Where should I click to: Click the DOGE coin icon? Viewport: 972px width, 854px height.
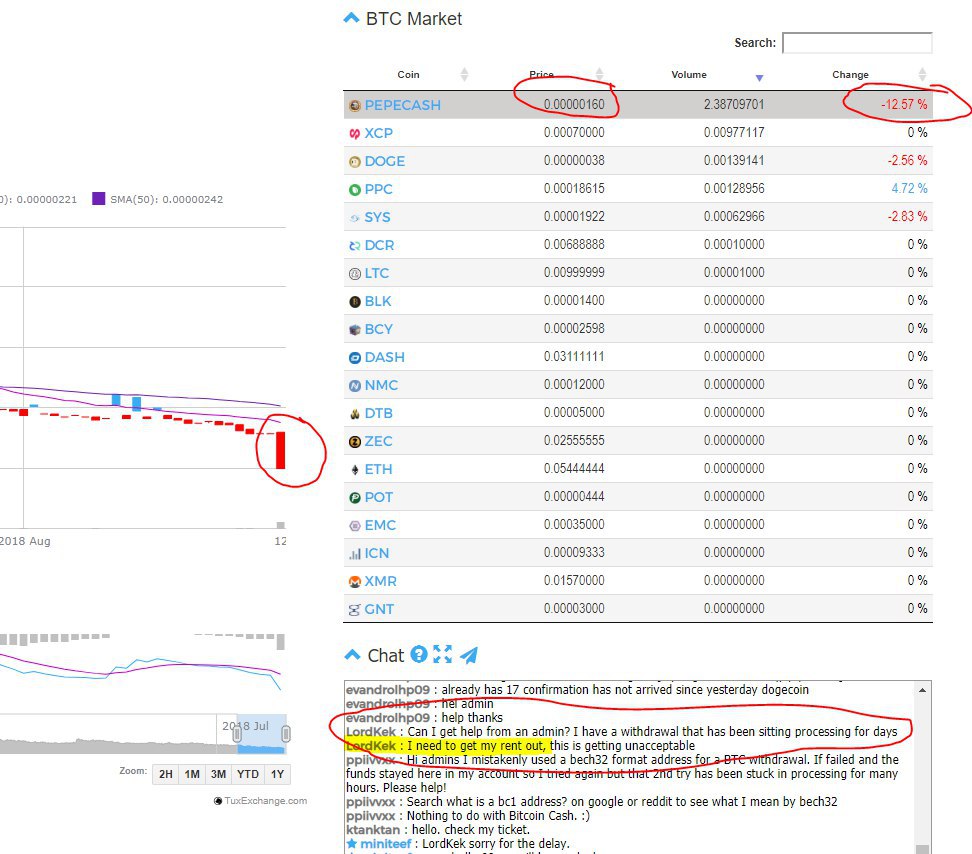[x=355, y=162]
